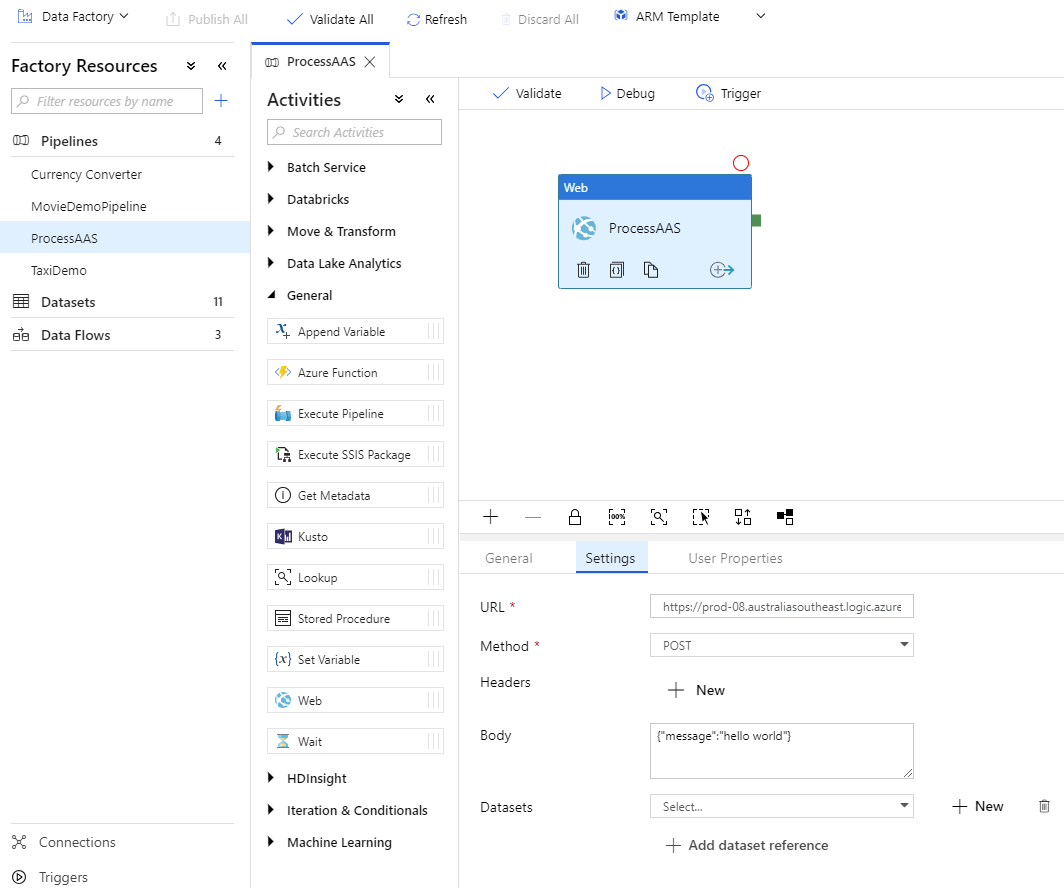Click the canvas zoom in plus icon

(490, 517)
